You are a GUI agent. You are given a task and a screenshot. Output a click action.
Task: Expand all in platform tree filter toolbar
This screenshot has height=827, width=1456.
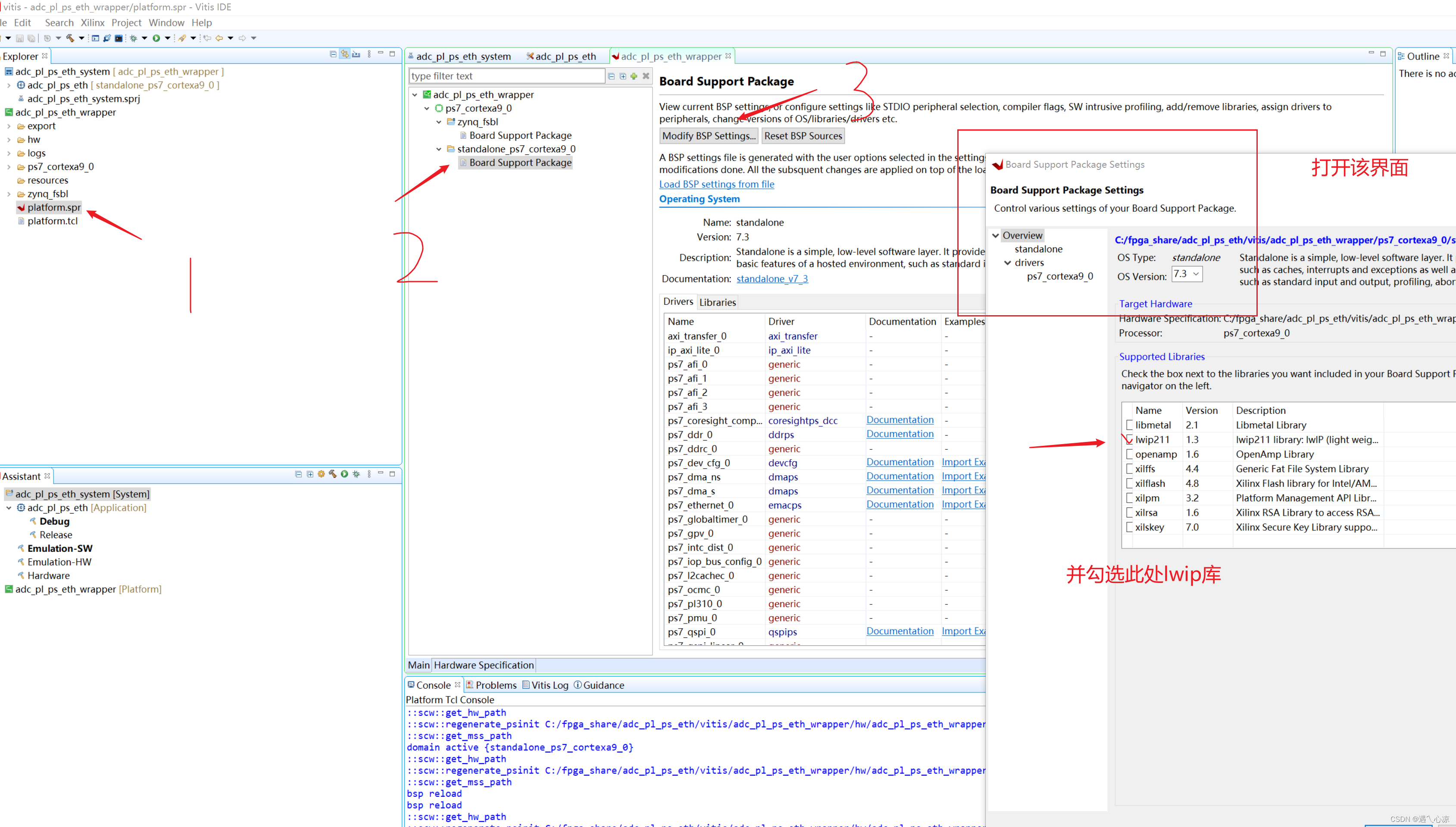coord(623,76)
